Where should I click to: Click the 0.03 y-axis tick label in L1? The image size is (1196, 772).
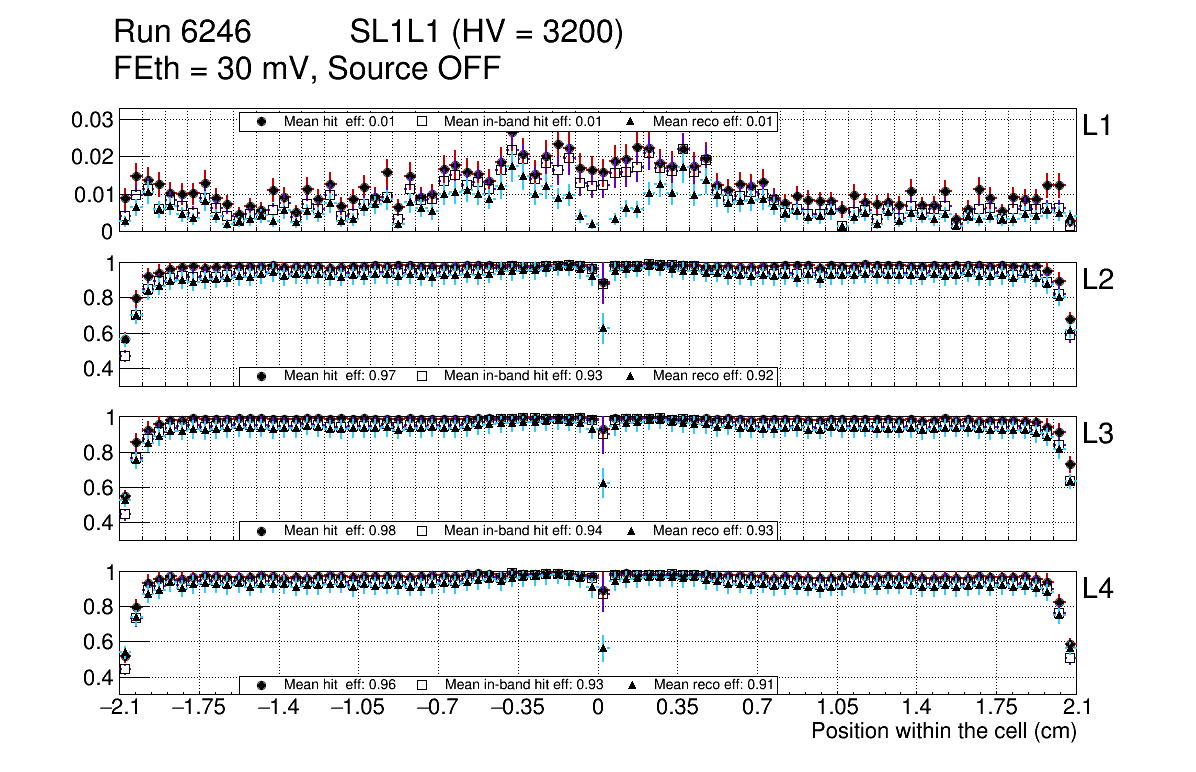[92, 120]
